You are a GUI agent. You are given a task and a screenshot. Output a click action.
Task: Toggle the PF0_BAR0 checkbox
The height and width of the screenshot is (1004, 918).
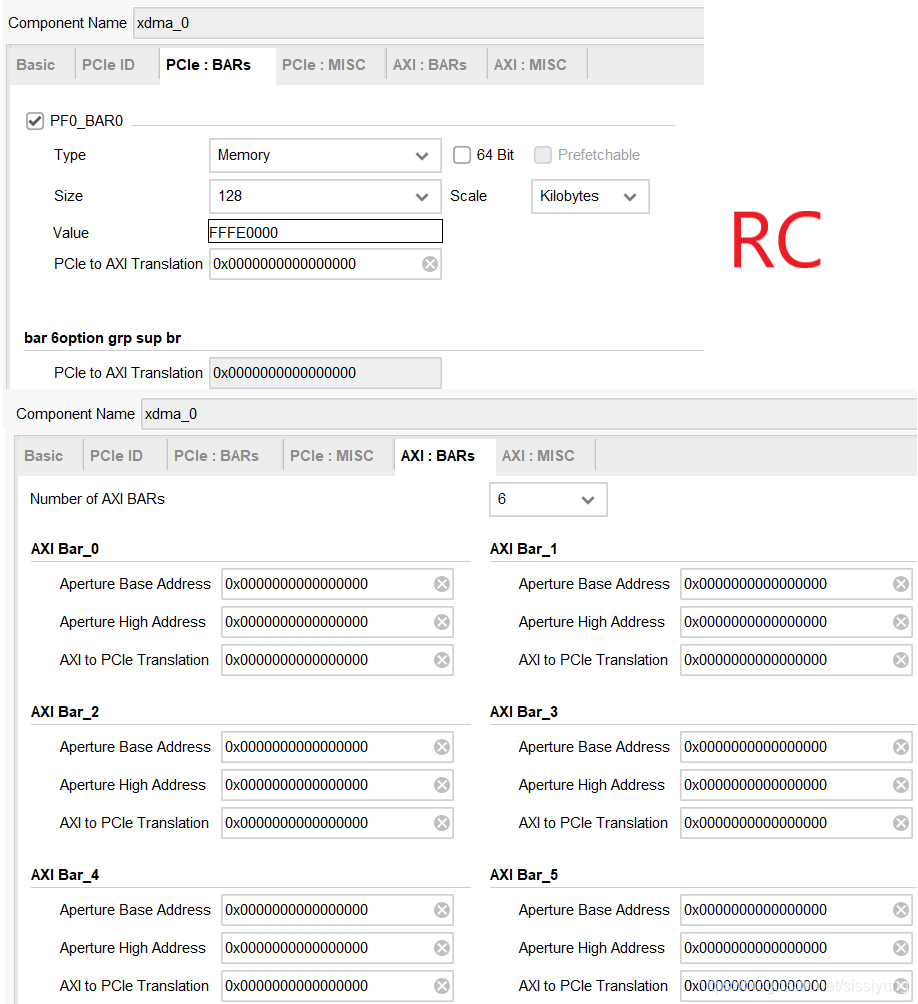[35, 121]
